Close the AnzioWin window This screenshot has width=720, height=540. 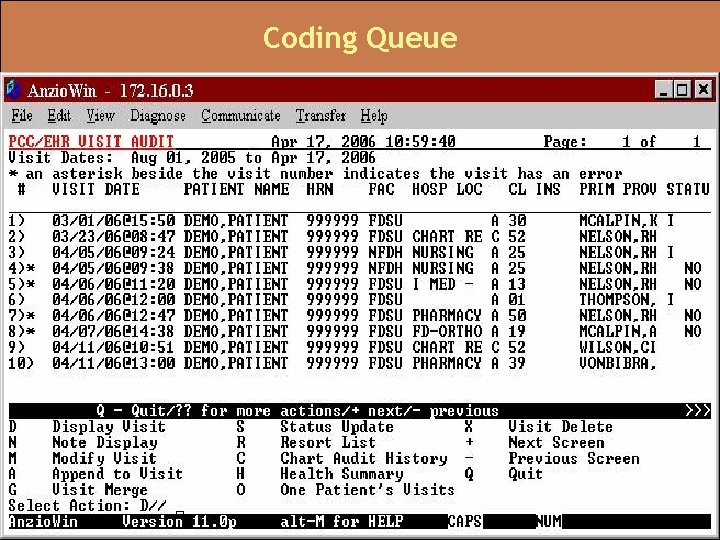[703, 90]
